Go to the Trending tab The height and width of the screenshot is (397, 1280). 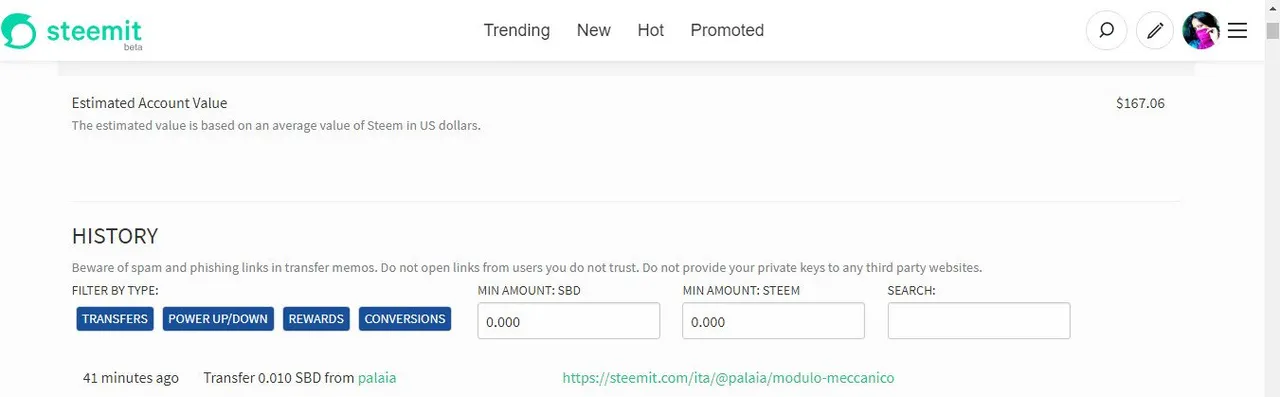517,30
